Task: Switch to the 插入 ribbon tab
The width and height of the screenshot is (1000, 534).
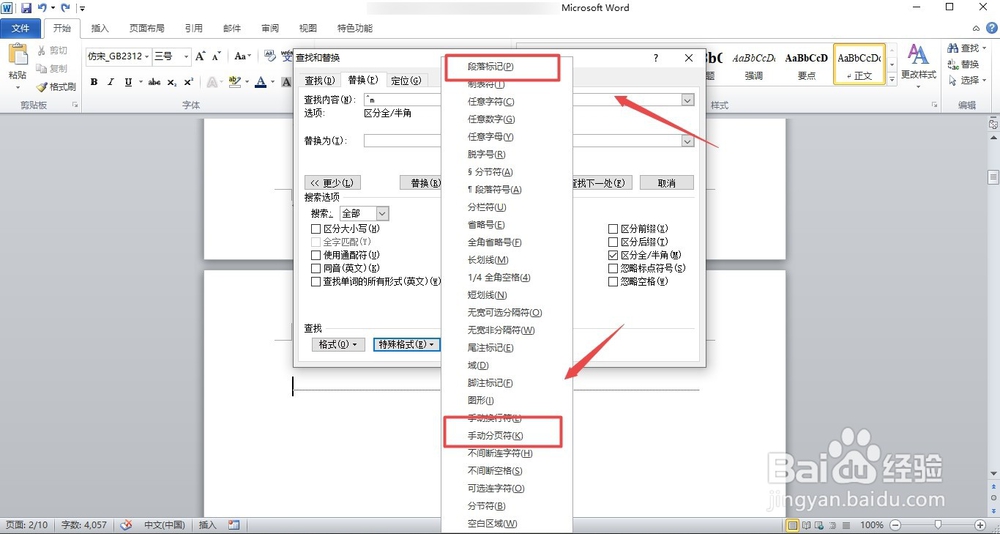Action: coord(100,28)
